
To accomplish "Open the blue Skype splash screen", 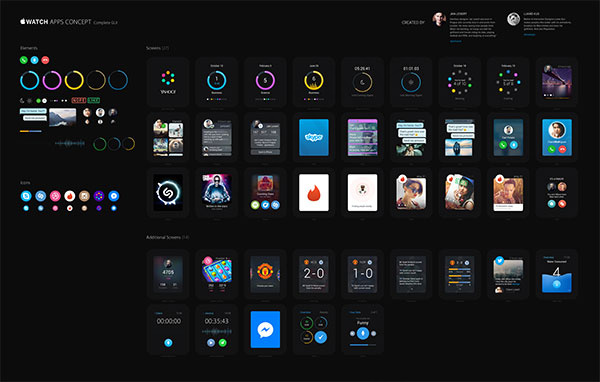I will [x=314, y=137].
